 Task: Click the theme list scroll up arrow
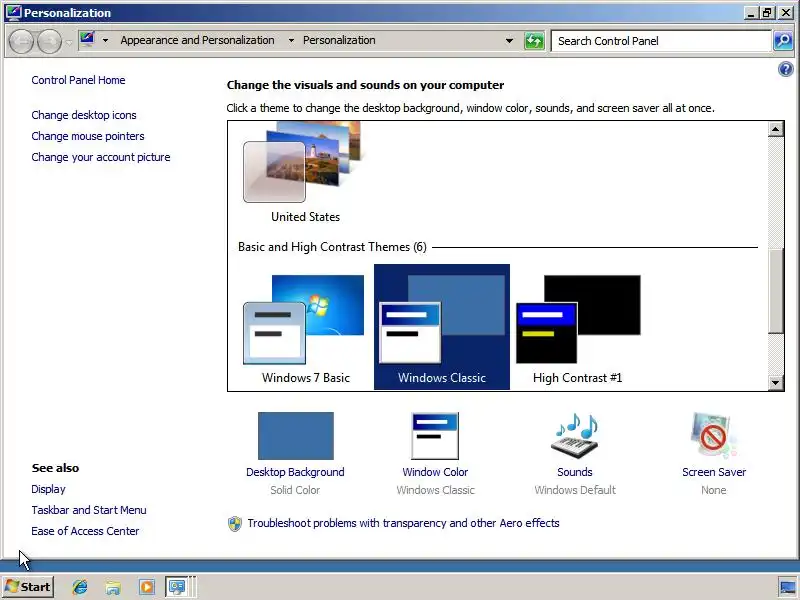point(776,129)
